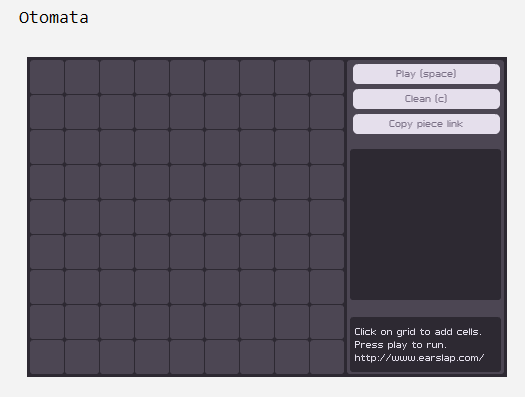This screenshot has width=525, height=397.
Task: Add a cell in the top-right grid square
Action: pyautogui.click(x=327, y=77)
